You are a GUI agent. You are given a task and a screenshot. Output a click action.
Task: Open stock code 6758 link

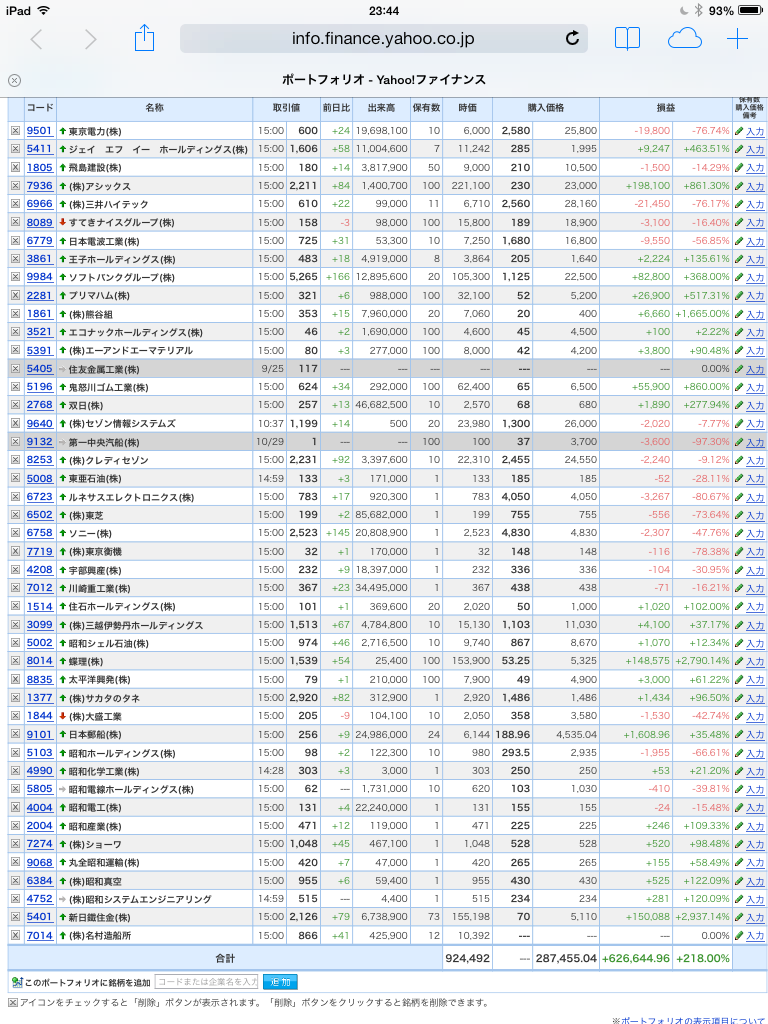39,534
